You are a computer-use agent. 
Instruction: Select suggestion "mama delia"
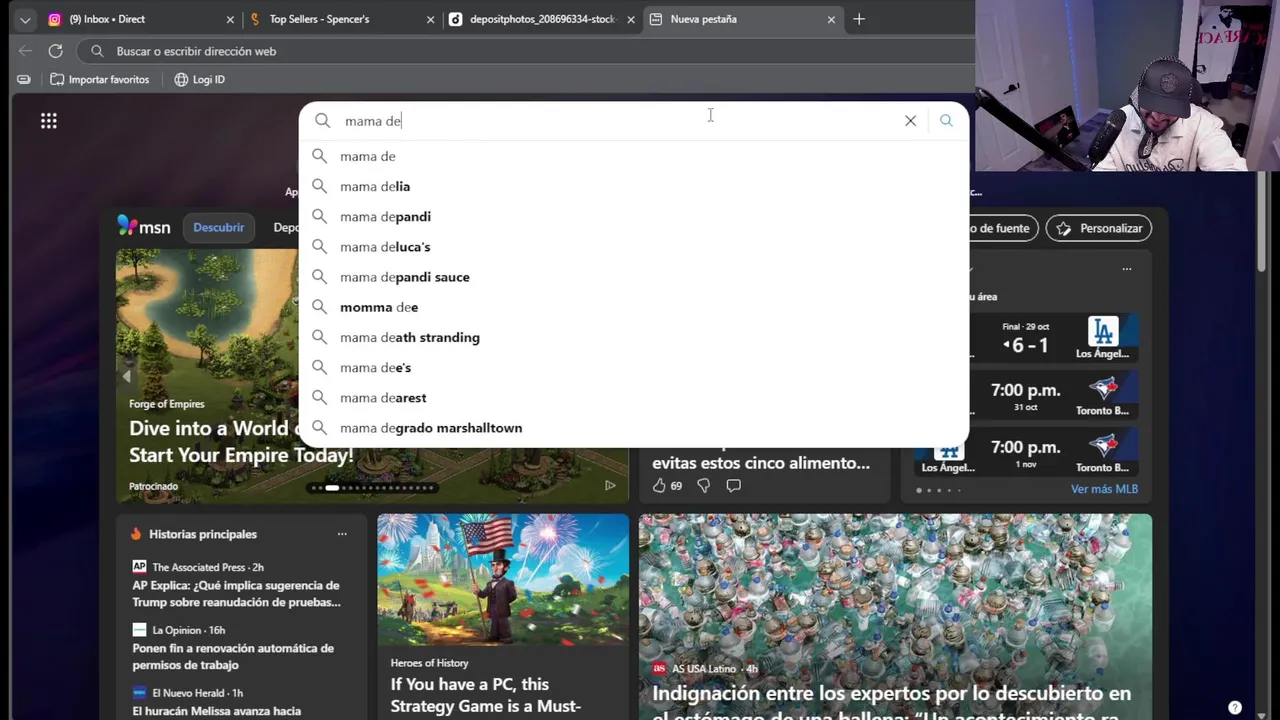pyautogui.click(x=634, y=186)
